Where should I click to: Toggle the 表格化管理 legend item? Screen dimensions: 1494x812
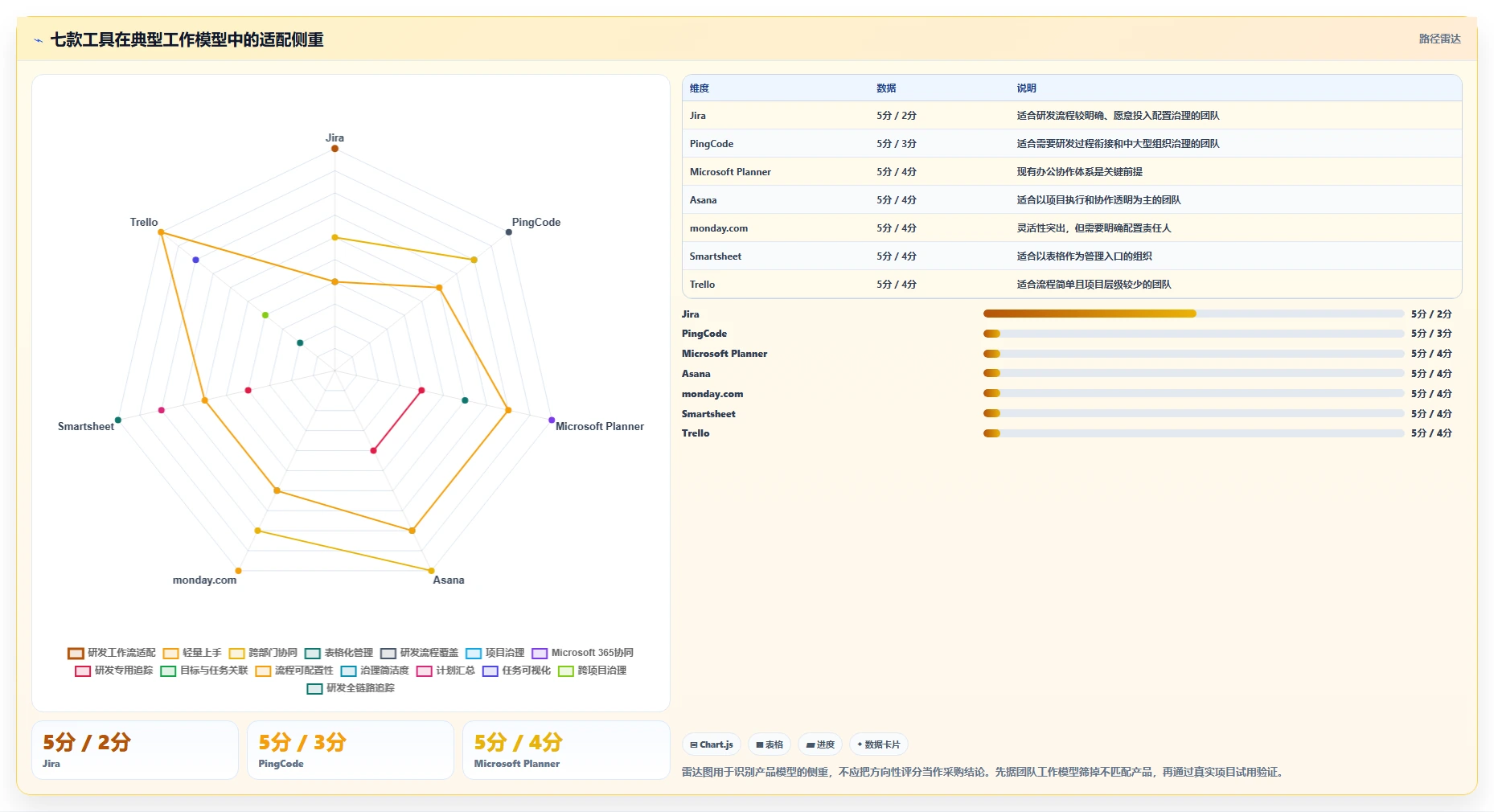click(x=339, y=653)
